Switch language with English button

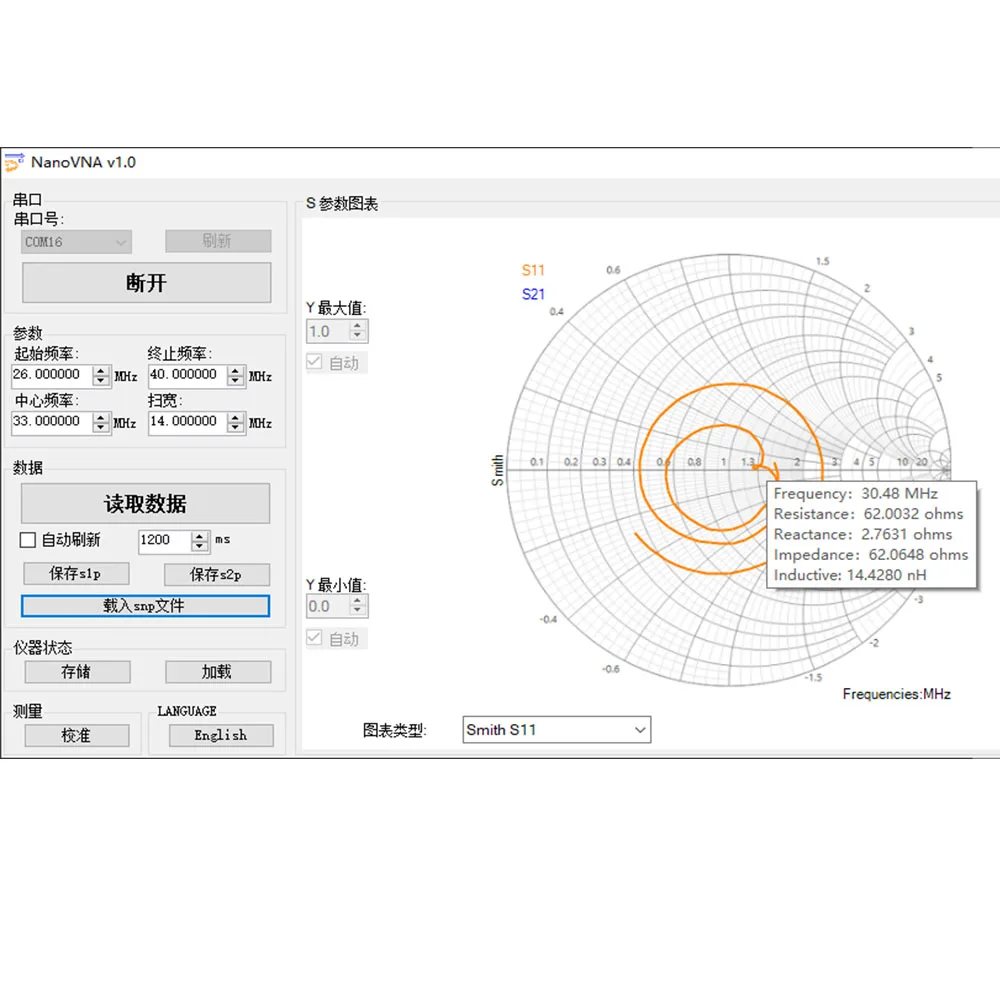coord(221,735)
